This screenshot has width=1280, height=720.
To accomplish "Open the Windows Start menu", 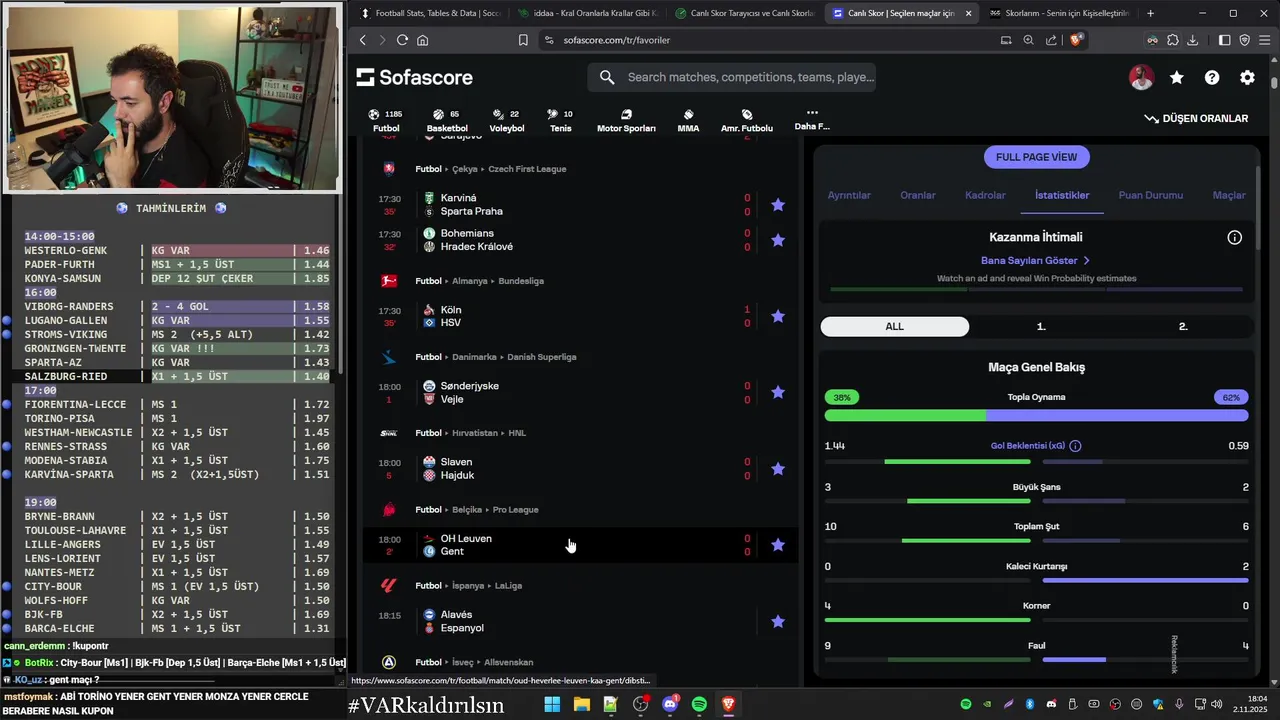I will (552, 704).
